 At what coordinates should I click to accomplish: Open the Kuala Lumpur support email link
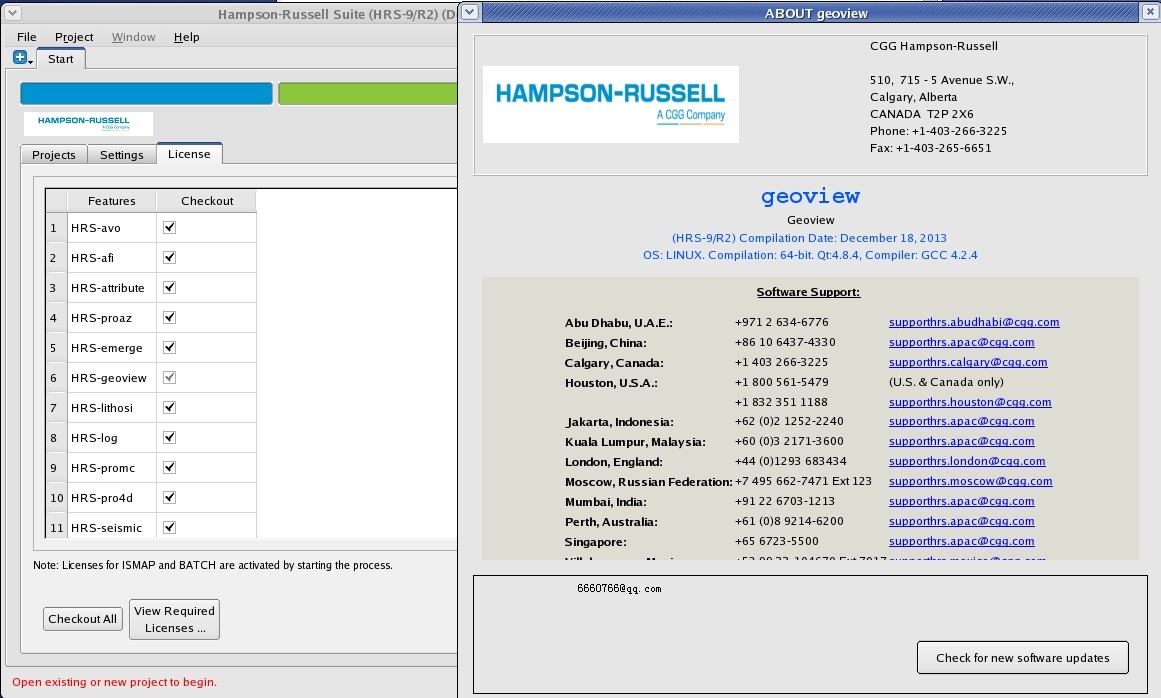click(961, 441)
